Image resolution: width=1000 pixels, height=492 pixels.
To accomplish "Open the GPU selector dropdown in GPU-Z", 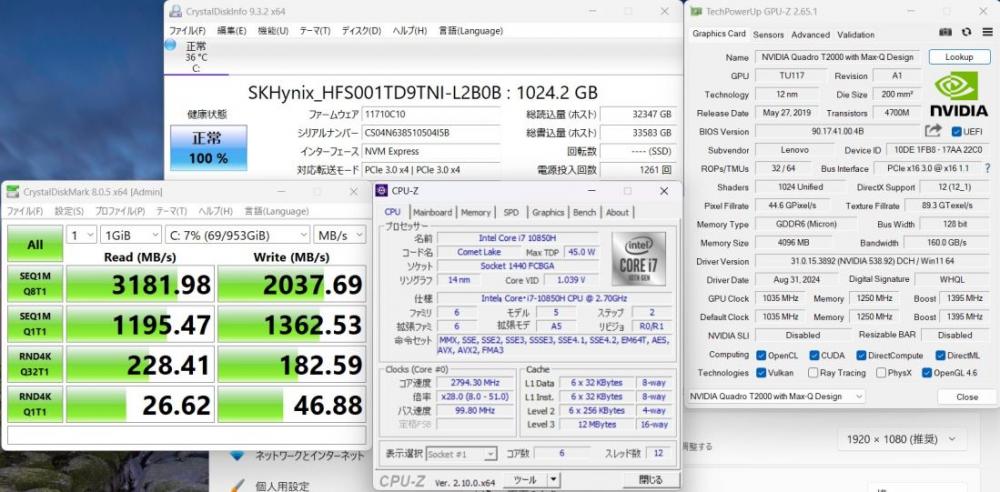I will click(x=776, y=396).
